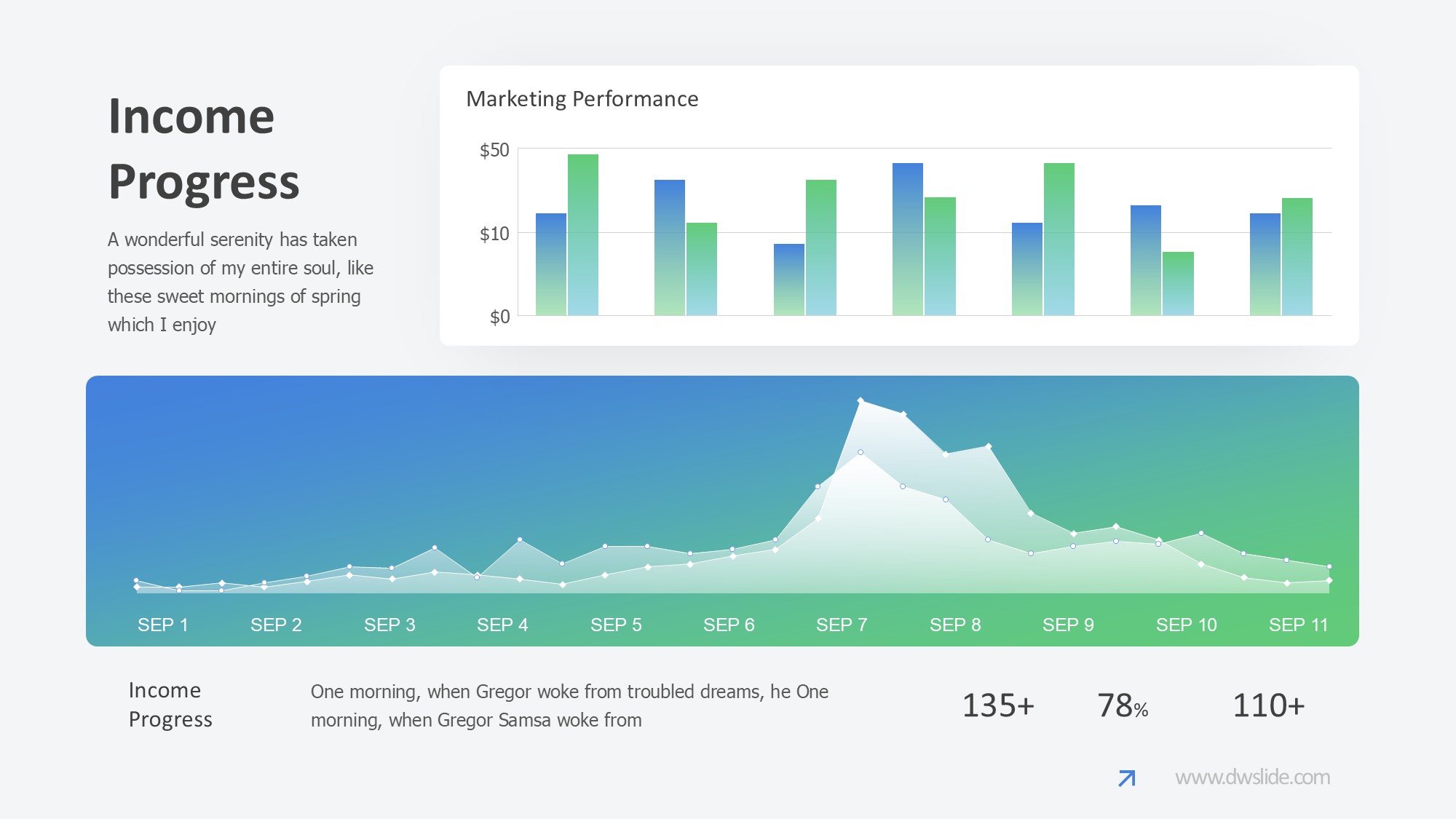Click the 78% statistic
The image size is (1456, 819).
pyautogui.click(x=1122, y=705)
